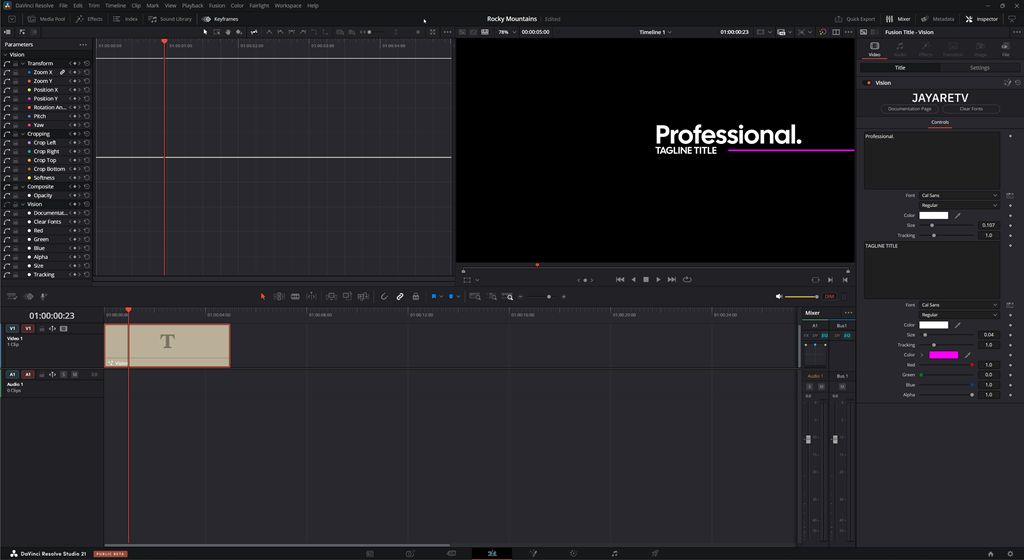Click the loop playback icon in viewer
This screenshot has width=1024, height=560.
coord(687,280)
